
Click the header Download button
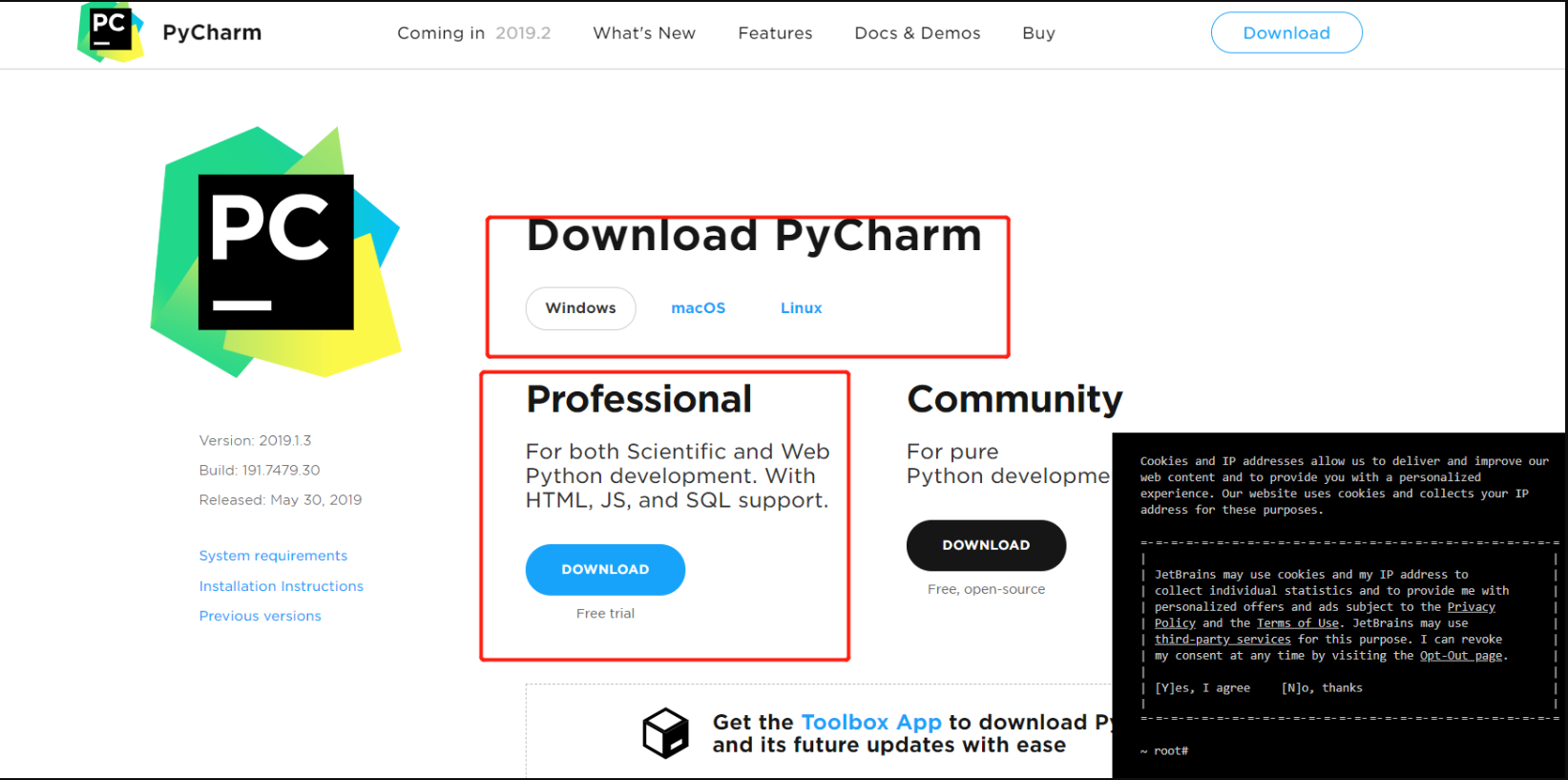(x=1286, y=32)
